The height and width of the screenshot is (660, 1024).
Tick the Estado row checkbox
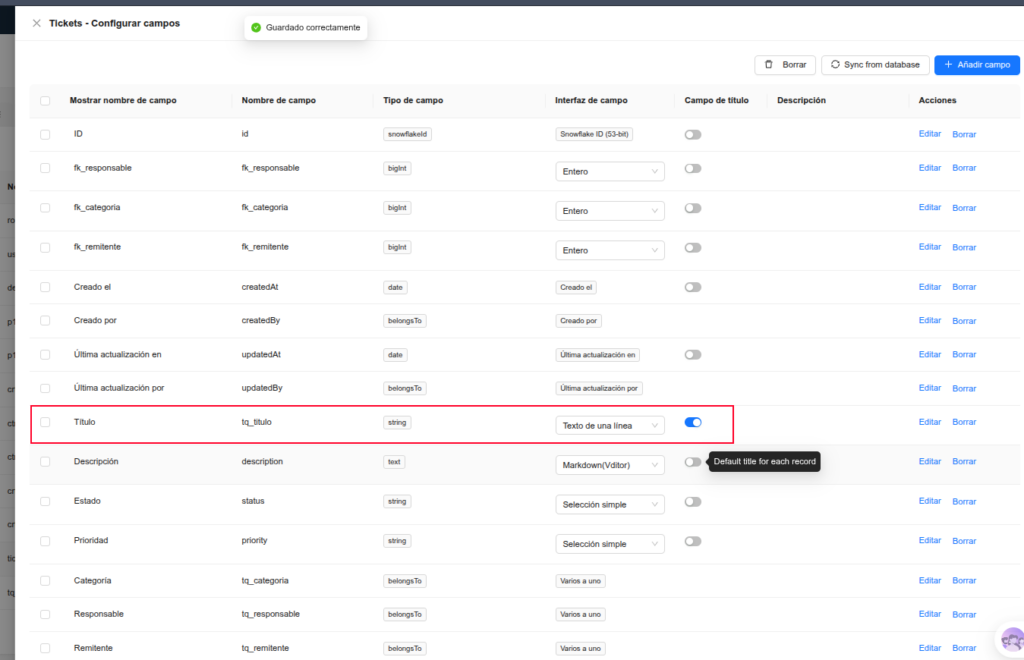(45, 501)
